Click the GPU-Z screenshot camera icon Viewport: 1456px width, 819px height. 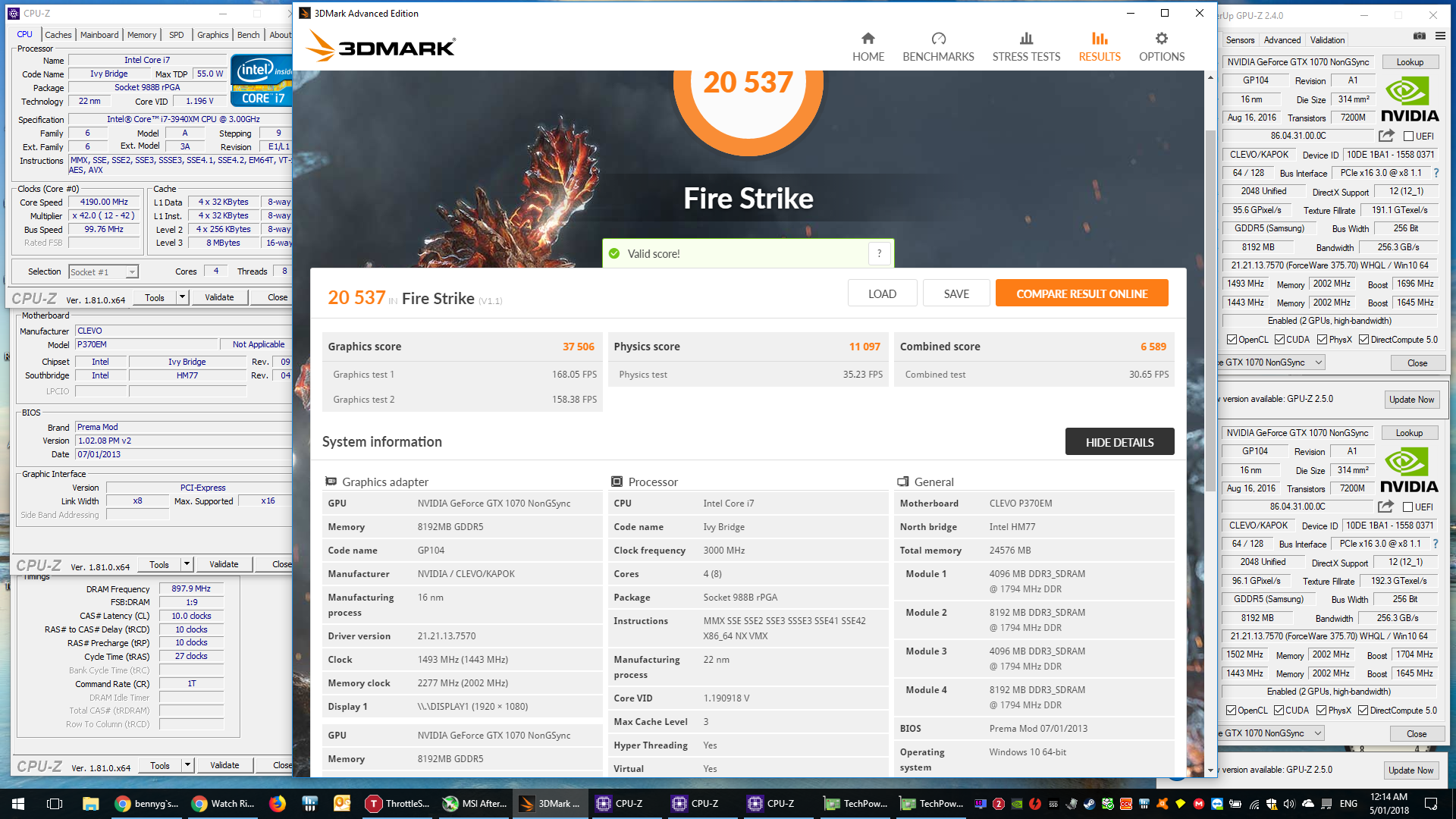[1420, 36]
